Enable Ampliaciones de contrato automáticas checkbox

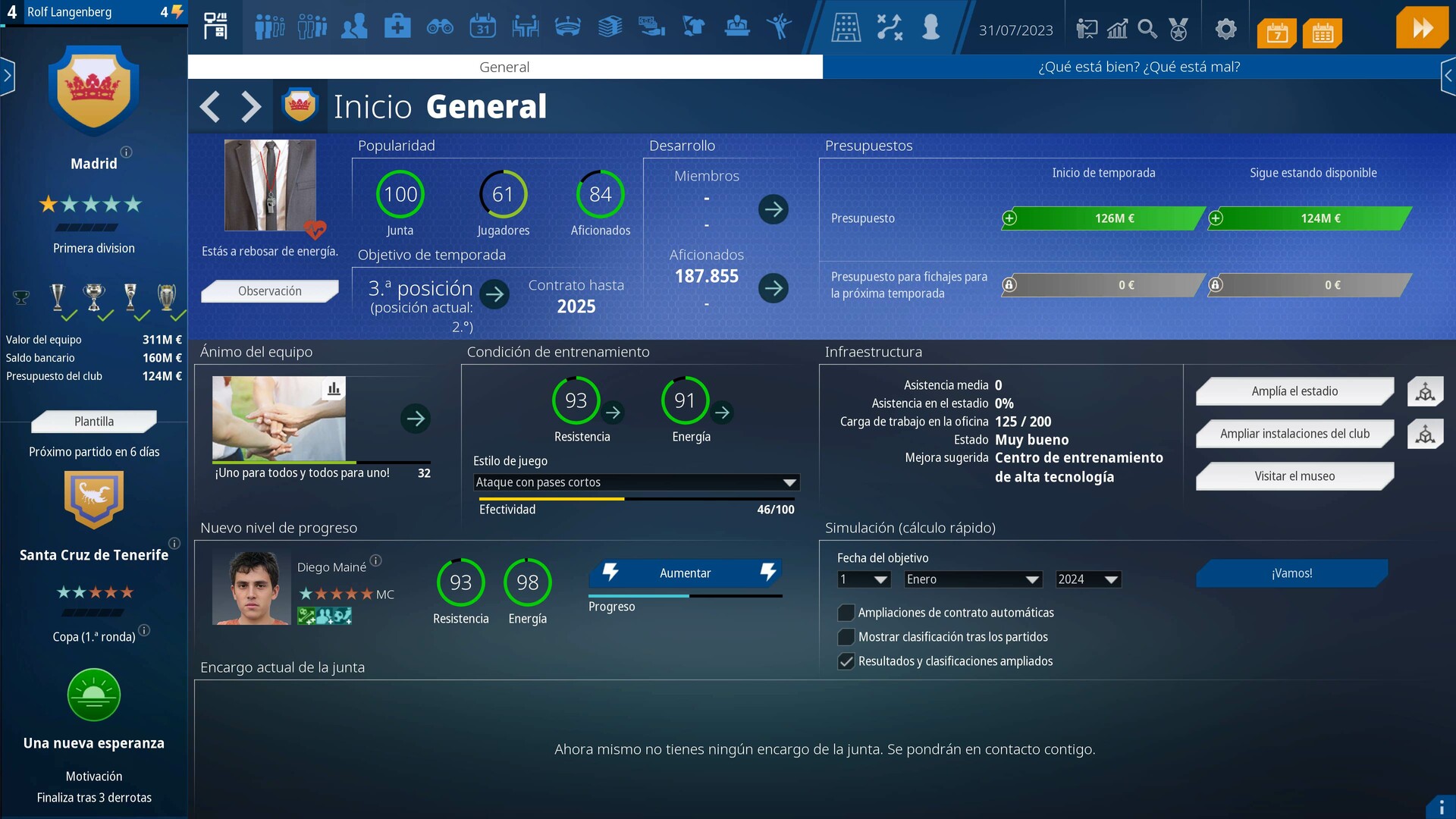coord(846,613)
